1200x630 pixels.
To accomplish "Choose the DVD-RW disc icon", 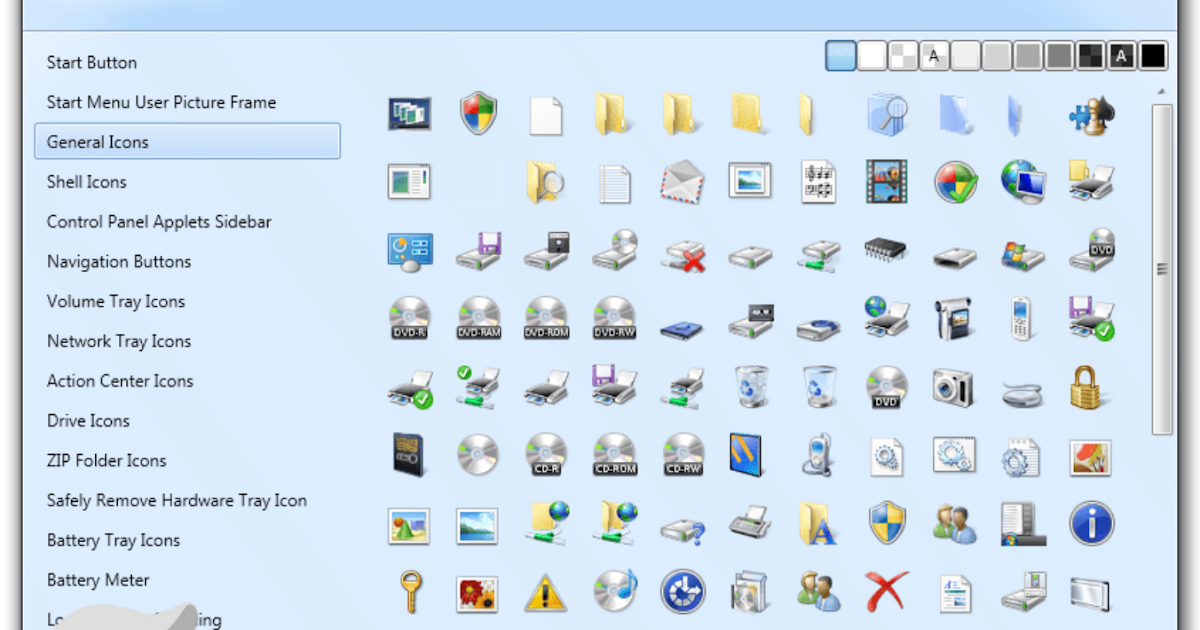I will coord(614,318).
